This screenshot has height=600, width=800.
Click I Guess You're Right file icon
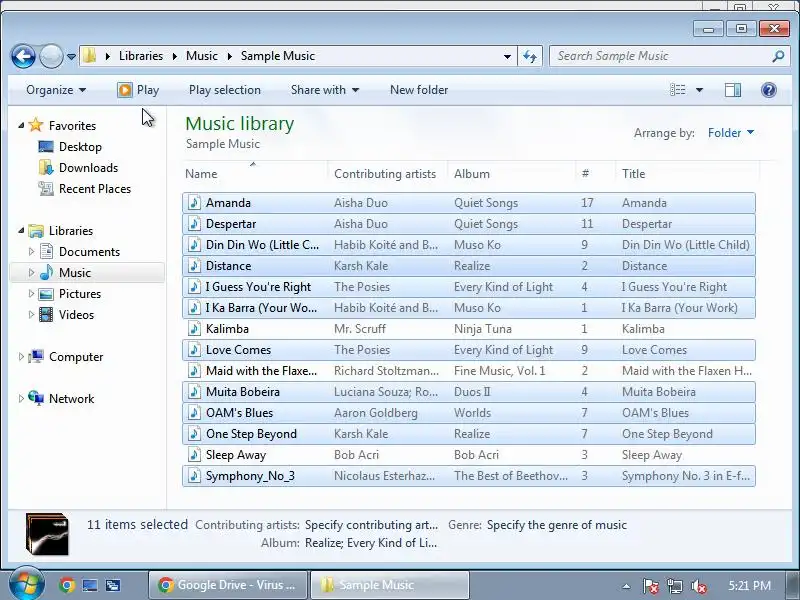(194, 287)
